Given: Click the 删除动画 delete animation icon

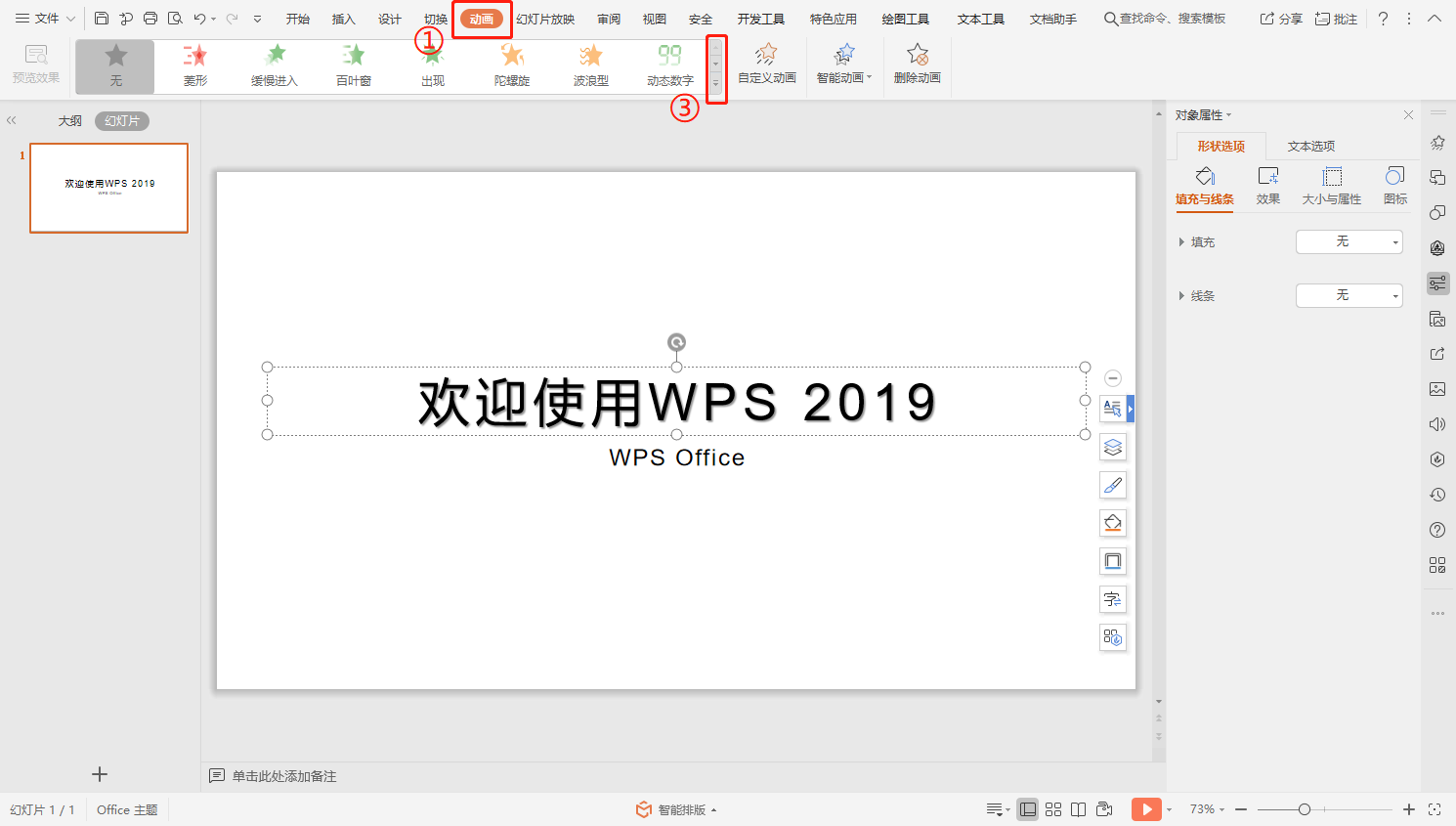Looking at the screenshot, I should click(x=917, y=65).
